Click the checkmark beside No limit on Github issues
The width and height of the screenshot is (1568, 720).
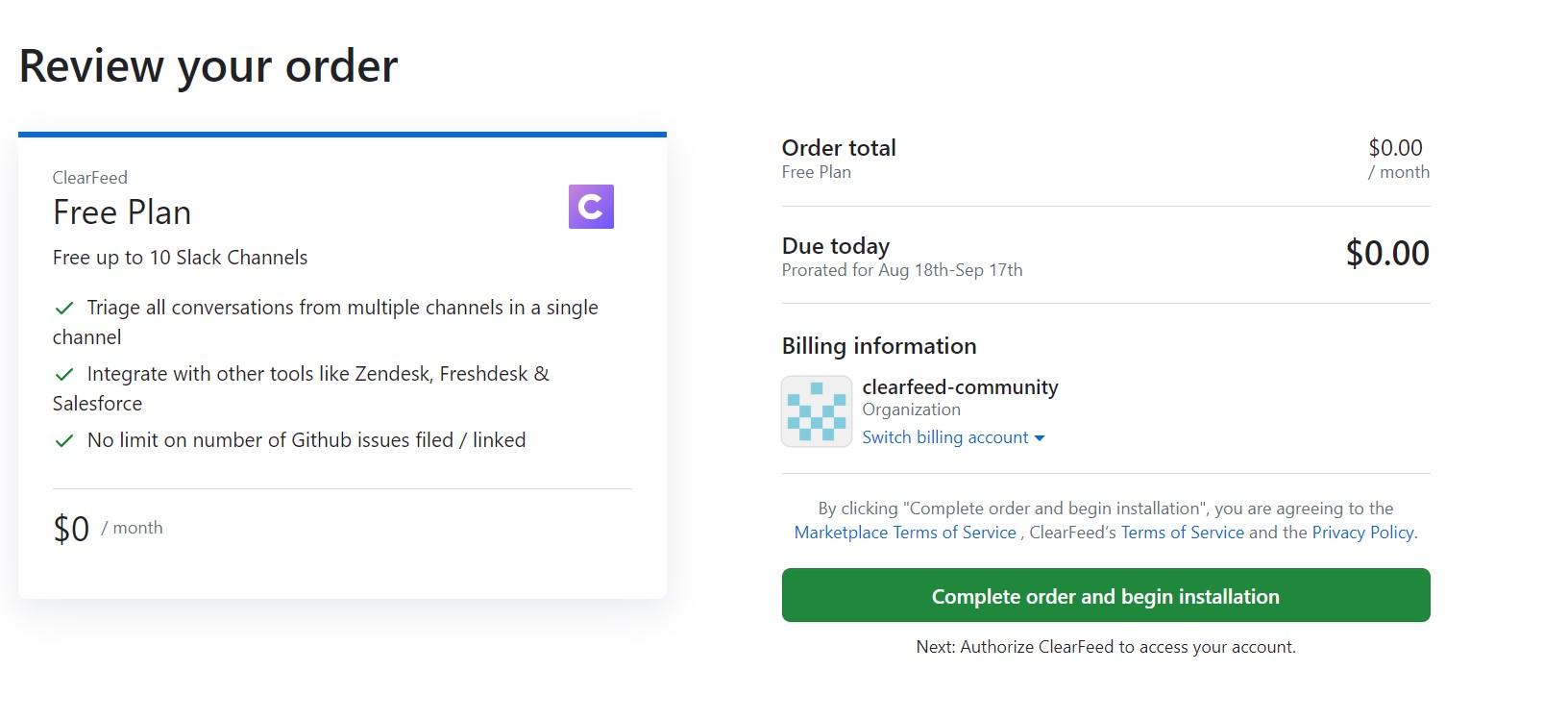[64, 440]
